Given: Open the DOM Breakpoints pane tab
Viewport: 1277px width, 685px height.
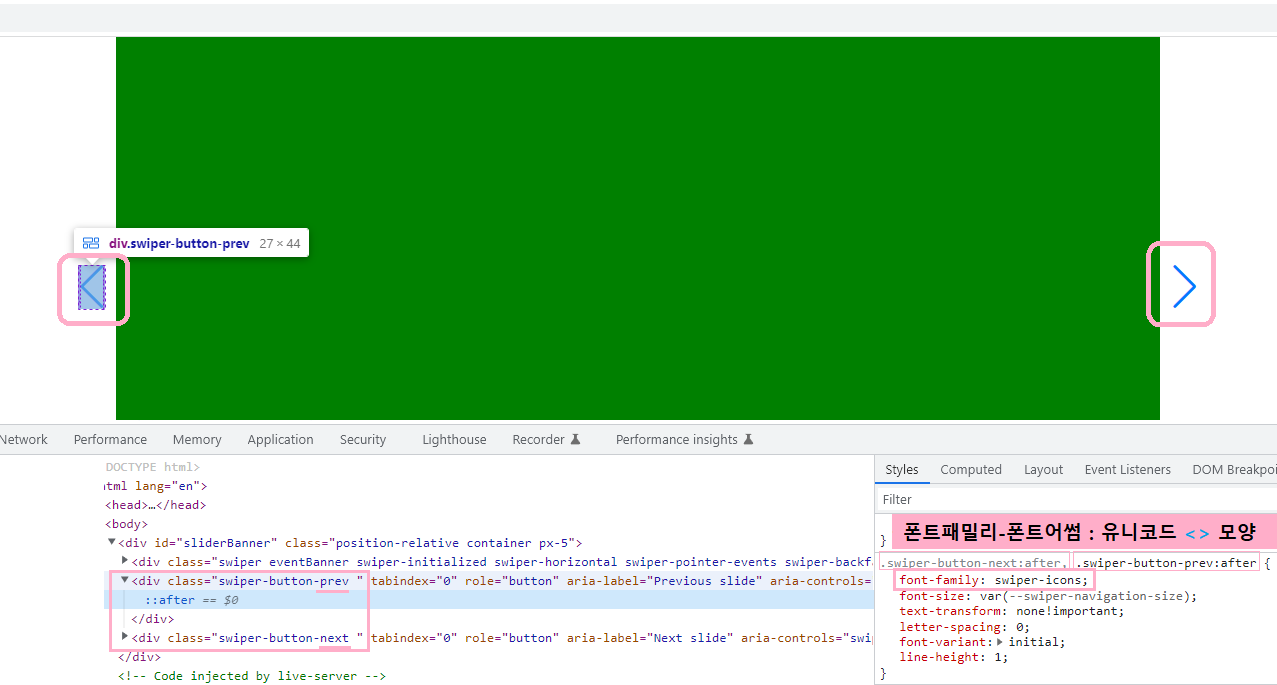Looking at the screenshot, I should click(1234, 469).
